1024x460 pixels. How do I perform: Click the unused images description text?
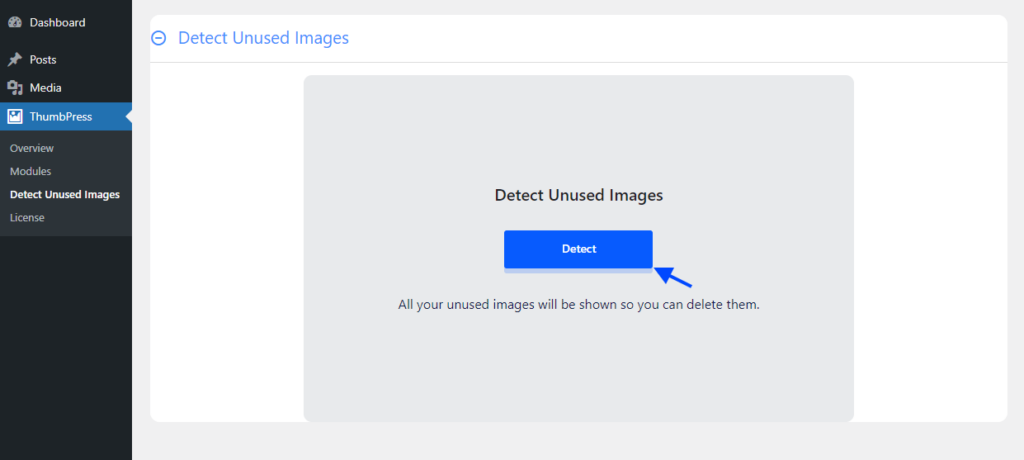[579, 305]
